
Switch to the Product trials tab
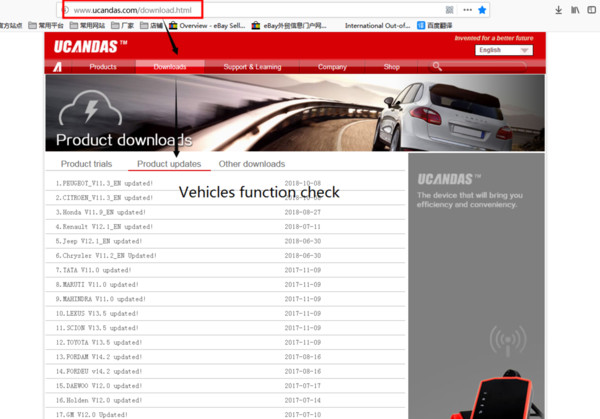(x=86, y=164)
